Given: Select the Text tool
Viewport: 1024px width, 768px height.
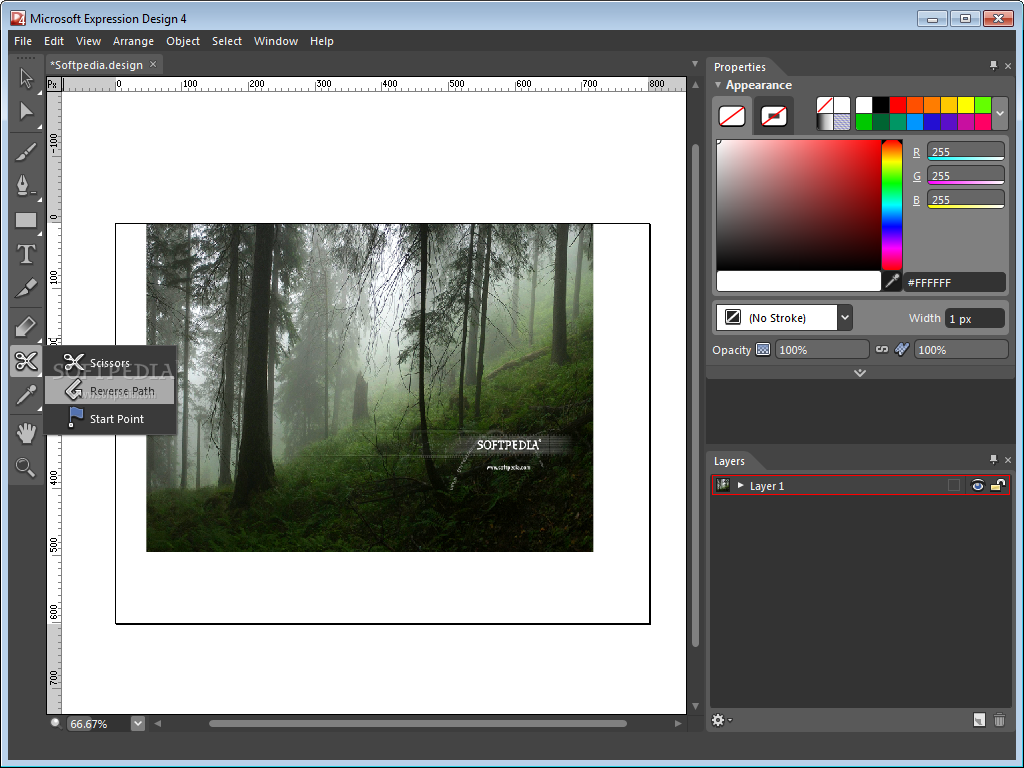Looking at the screenshot, I should (26, 254).
